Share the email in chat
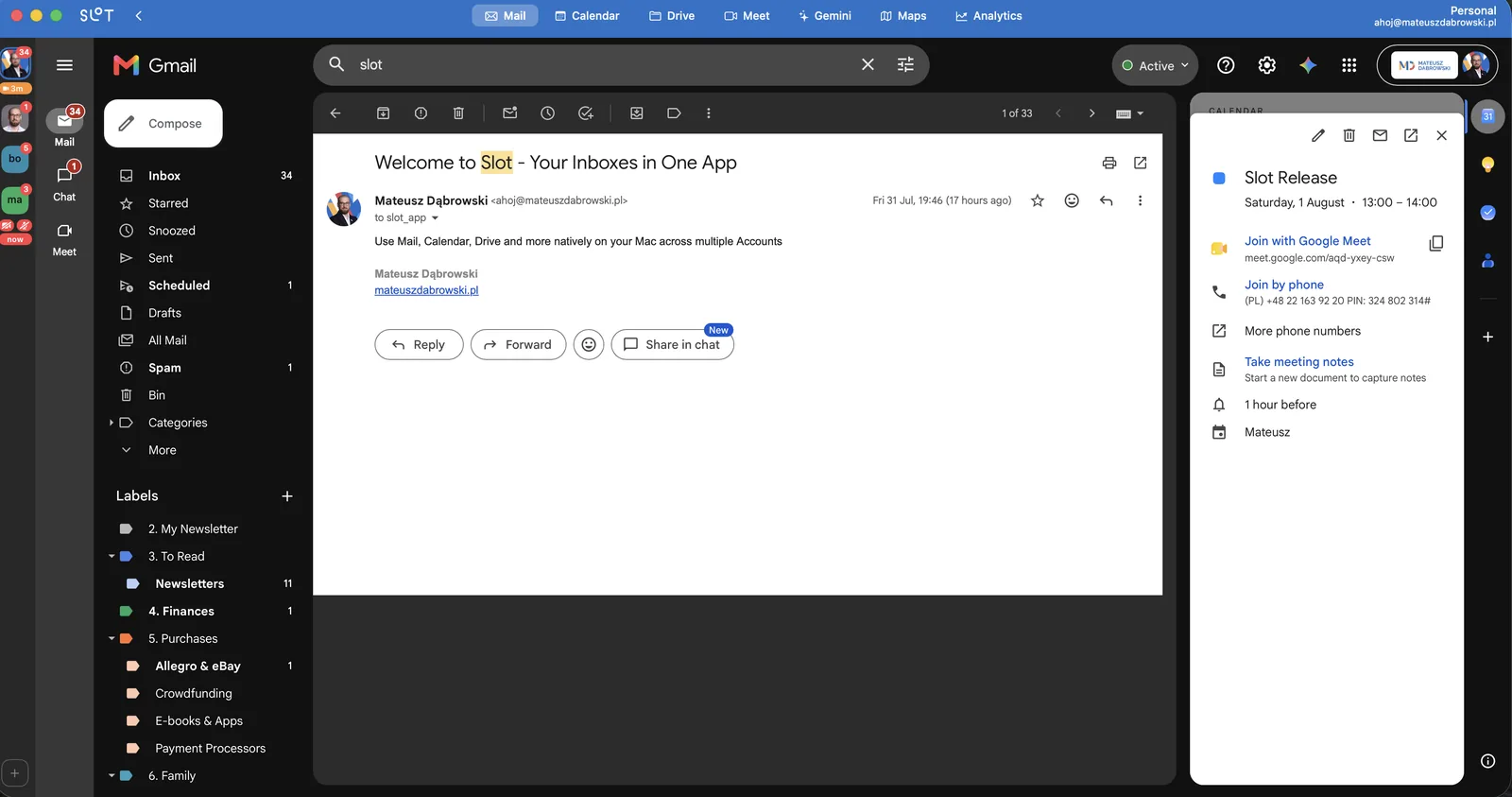This screenshot has height=797, width=1512. pos(672,345)
